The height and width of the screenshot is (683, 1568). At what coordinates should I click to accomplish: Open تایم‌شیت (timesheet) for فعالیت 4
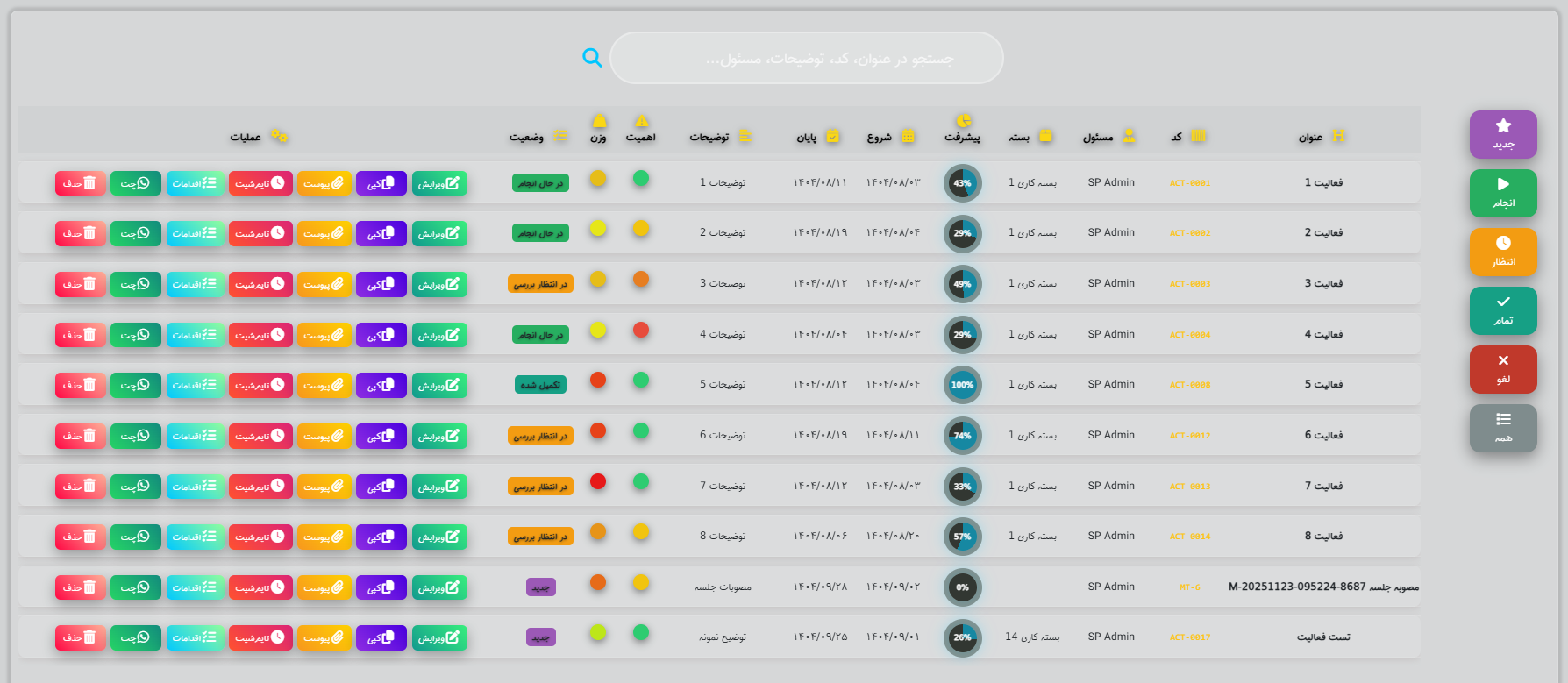coord(260,335)
